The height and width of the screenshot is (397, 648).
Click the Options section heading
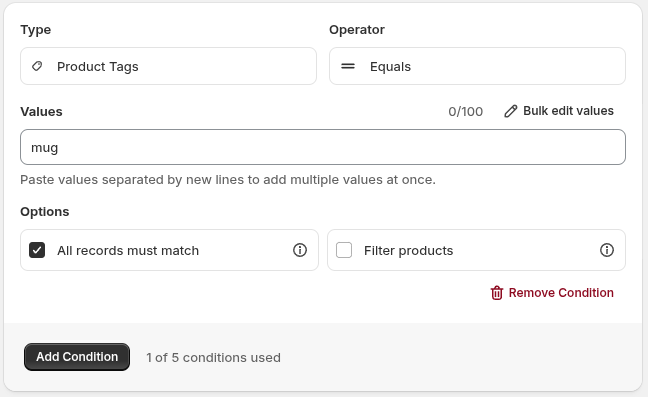[x=45, y=212]
